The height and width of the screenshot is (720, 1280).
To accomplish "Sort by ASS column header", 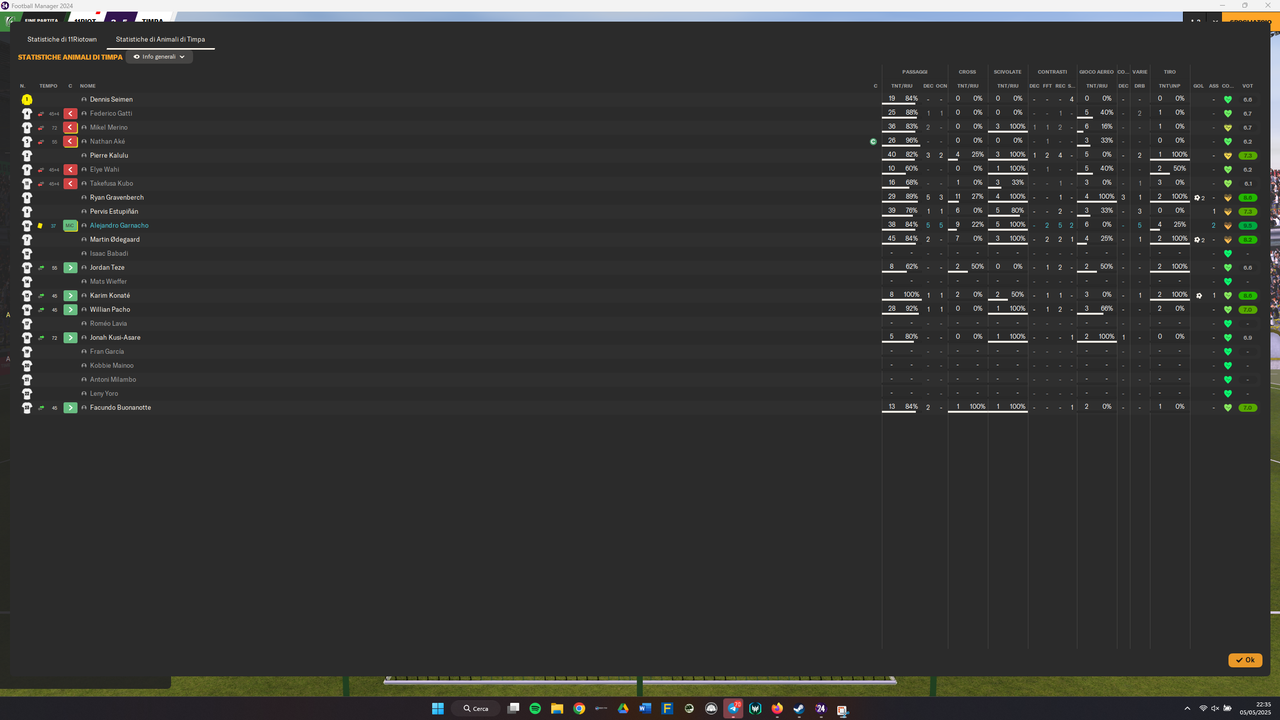I will tap(1213, 86).
